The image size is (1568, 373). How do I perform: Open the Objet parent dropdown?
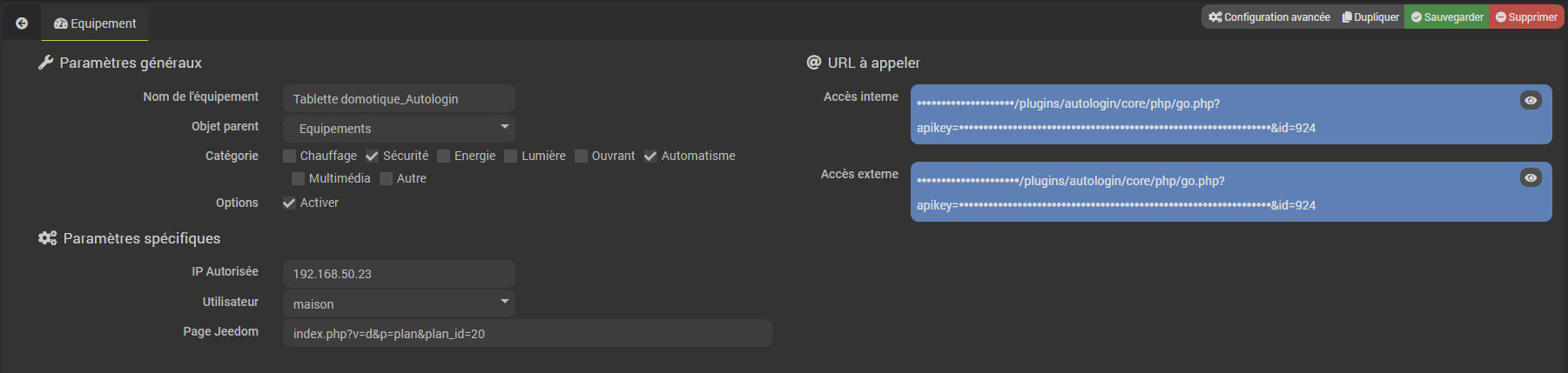[x=399, y=129]
